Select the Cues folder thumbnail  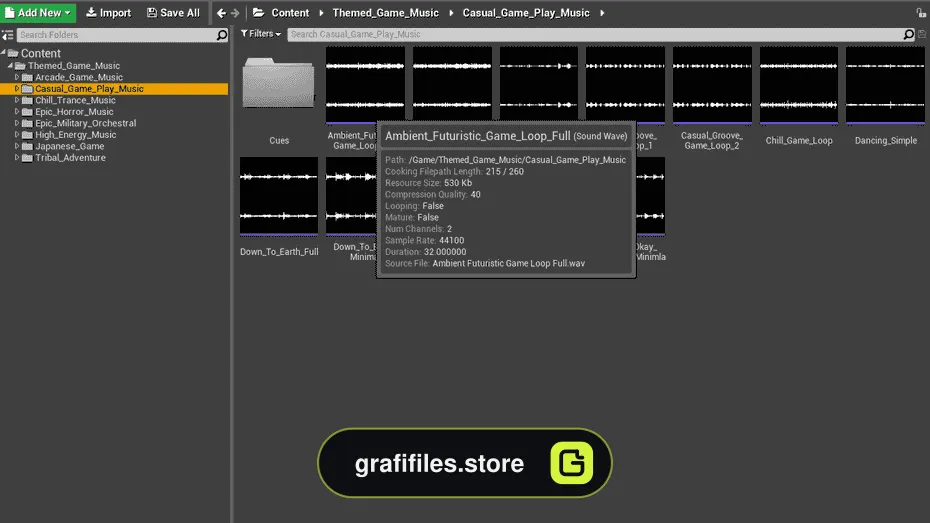(279, 83)
